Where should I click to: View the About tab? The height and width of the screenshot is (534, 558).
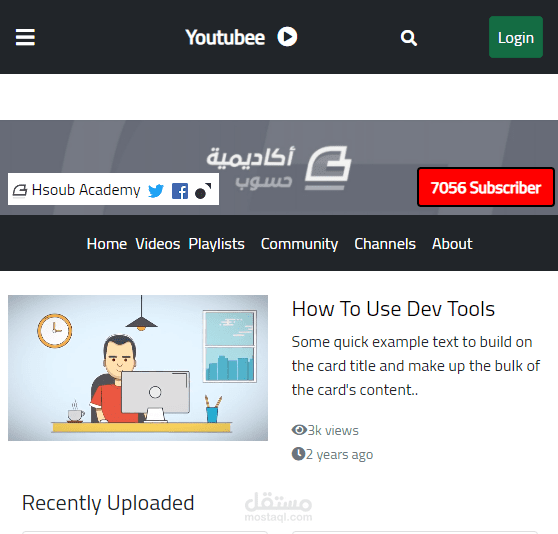(x=452, y=244)
